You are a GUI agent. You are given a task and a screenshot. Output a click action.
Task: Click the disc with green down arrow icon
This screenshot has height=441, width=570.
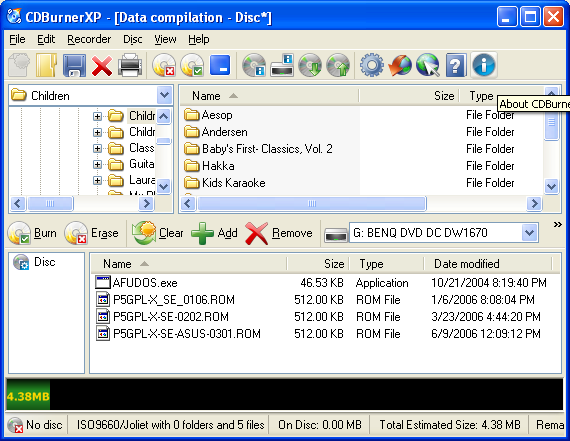(x=310, y=65)
